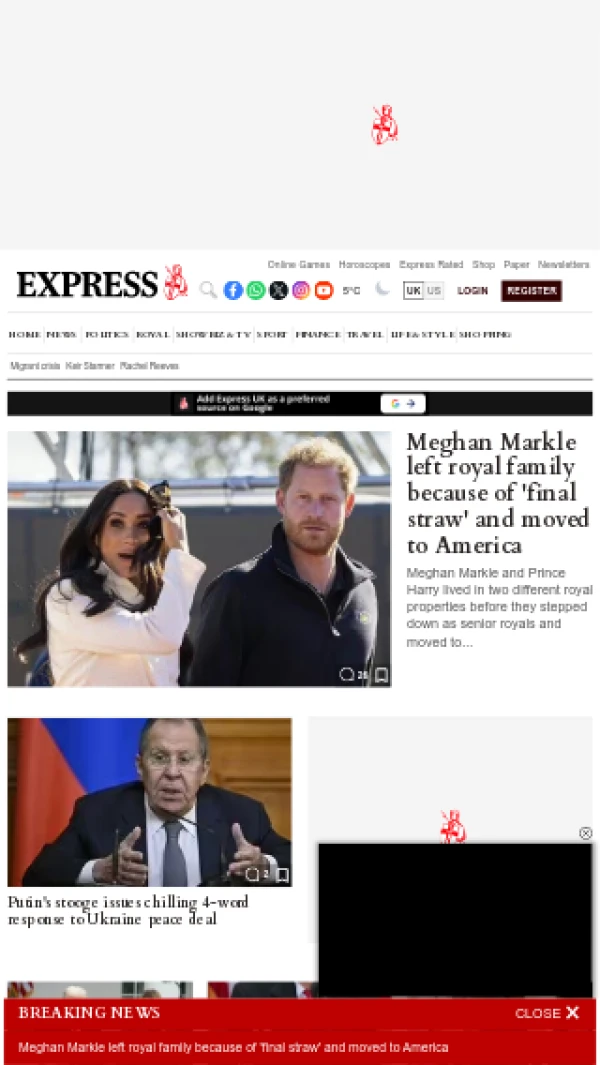The width and height of the screenshot is (600, 1065).
Task: Open the Showbiz & TV menu section
Action: (x=213, y=334)
